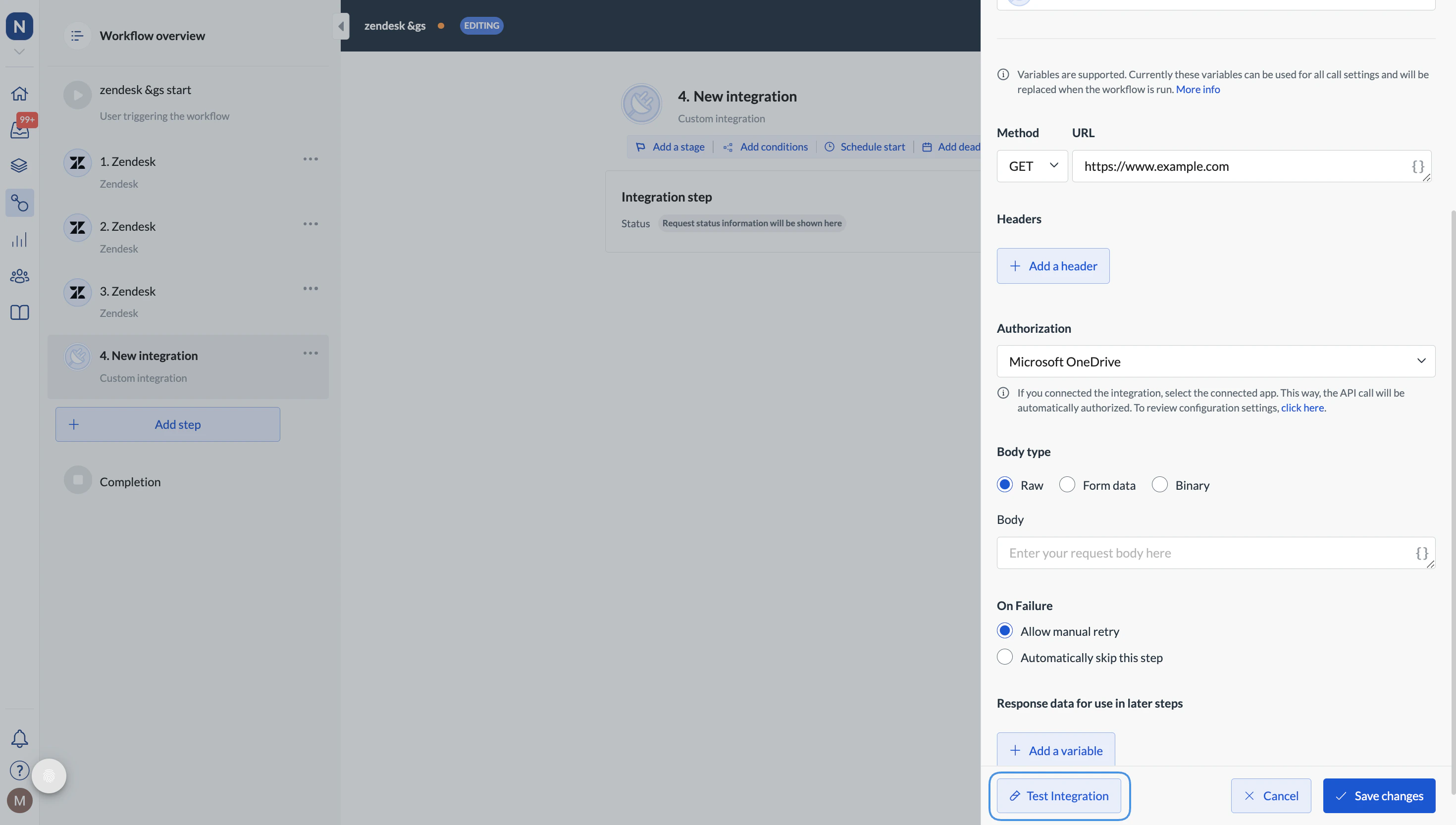Screen dimensions: 1456x825
Task: Select the Form data body type
Action: (1067, 485)
